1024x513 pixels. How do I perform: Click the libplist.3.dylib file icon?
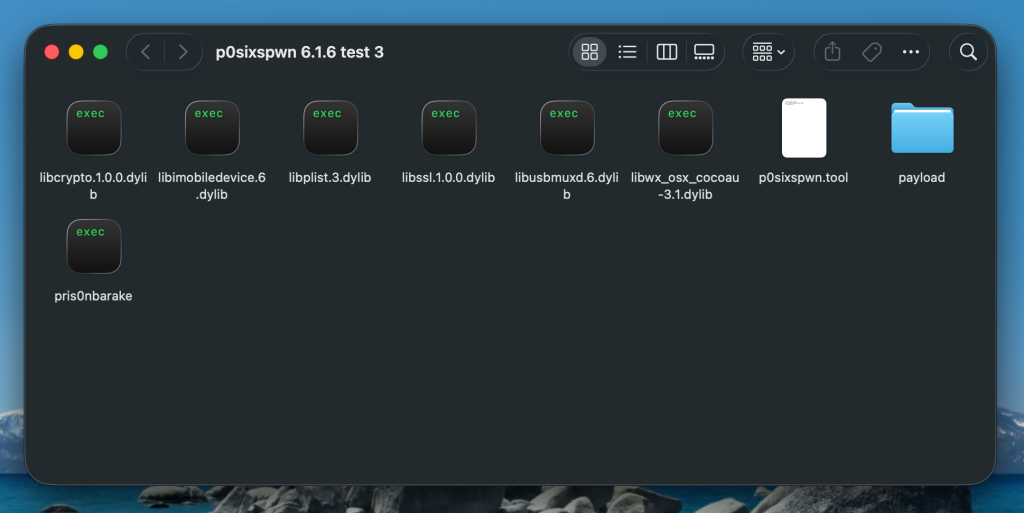(330, 128)
